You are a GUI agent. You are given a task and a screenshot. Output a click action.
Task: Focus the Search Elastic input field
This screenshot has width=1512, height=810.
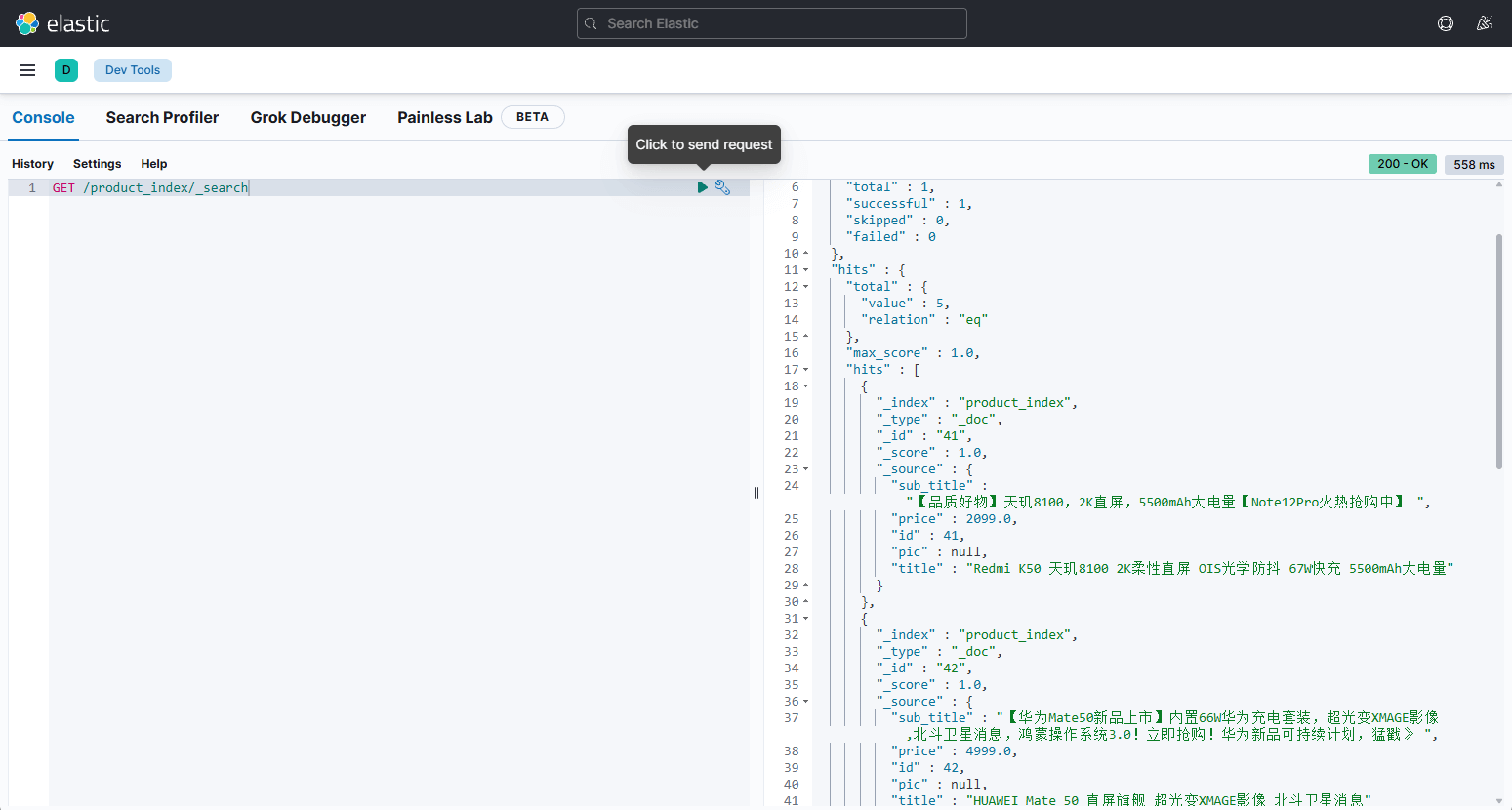point(781,23)
